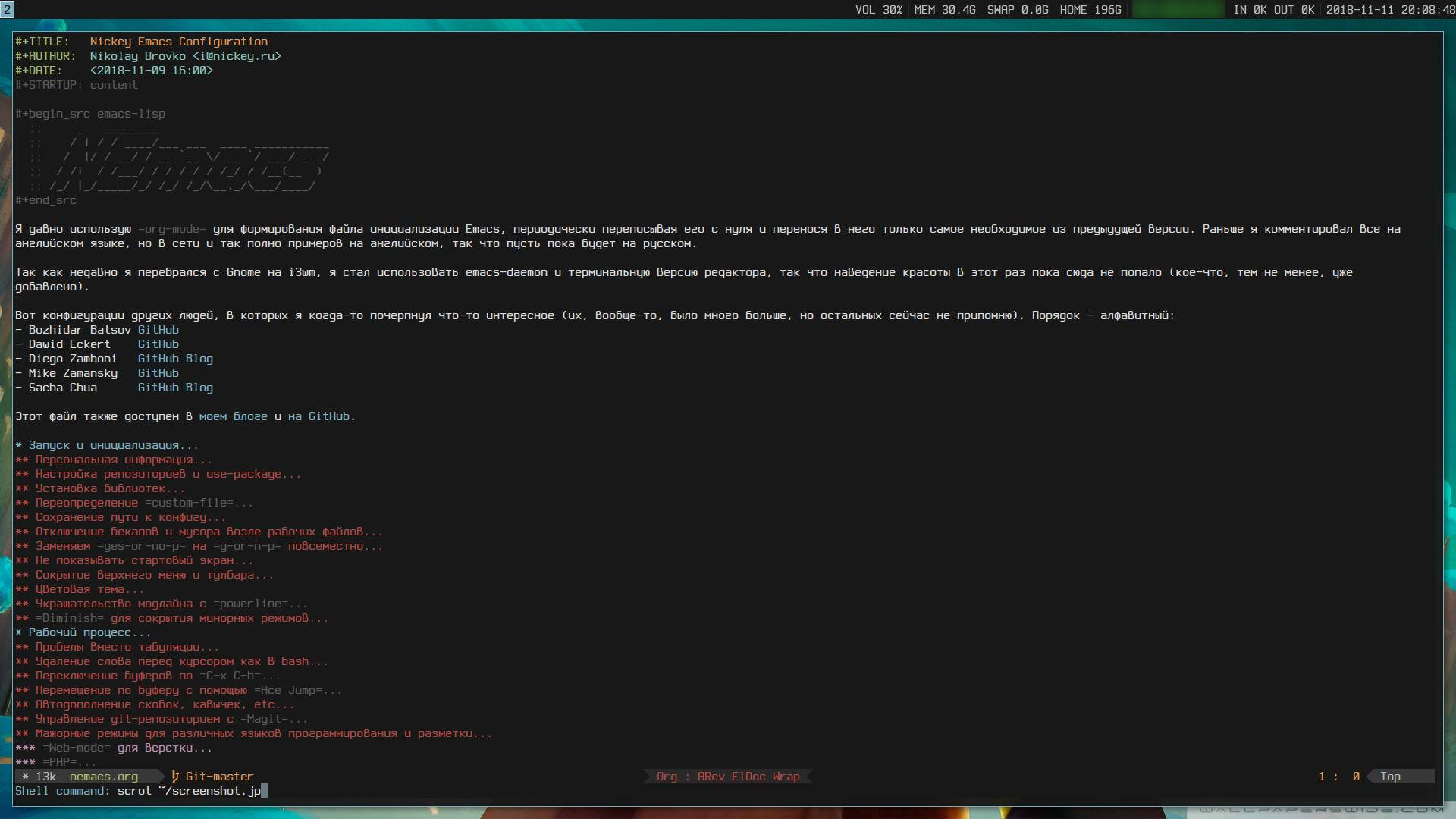1456x819 pixels.
Task: Open Bozhidar Batsov's GitHub link
Action: 158,330
